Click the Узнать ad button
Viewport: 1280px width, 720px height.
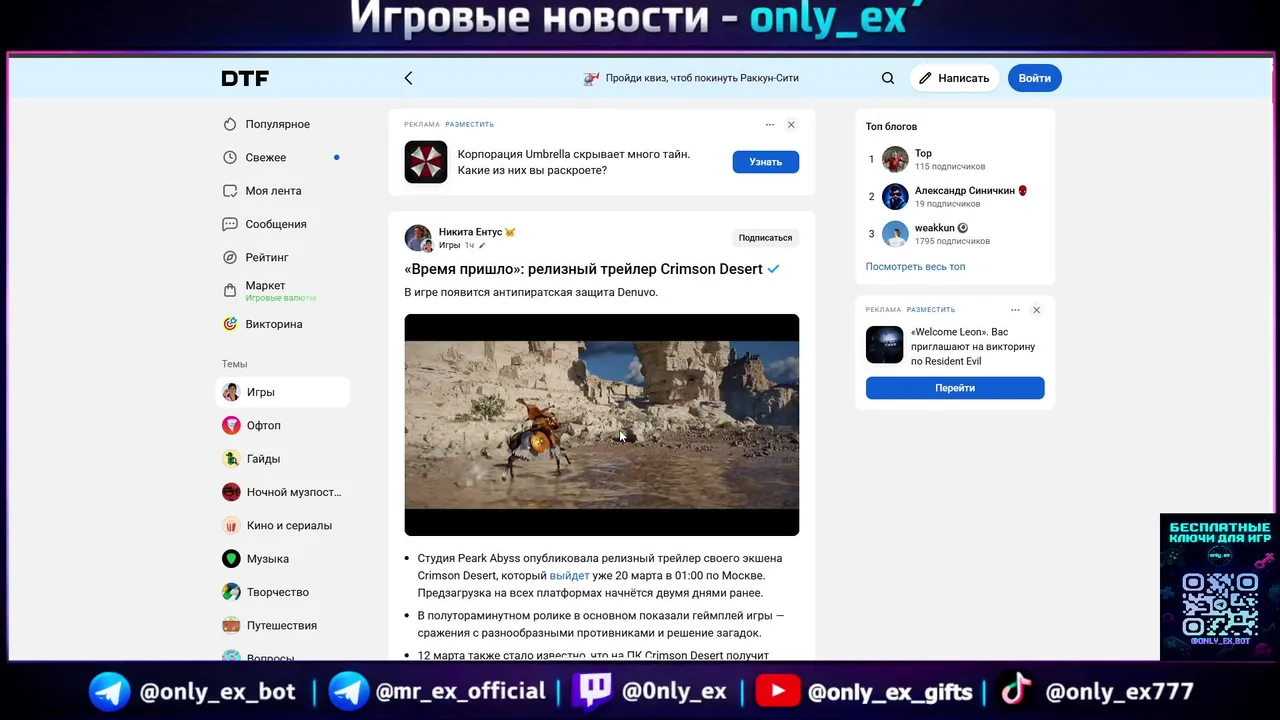[765, 161]
